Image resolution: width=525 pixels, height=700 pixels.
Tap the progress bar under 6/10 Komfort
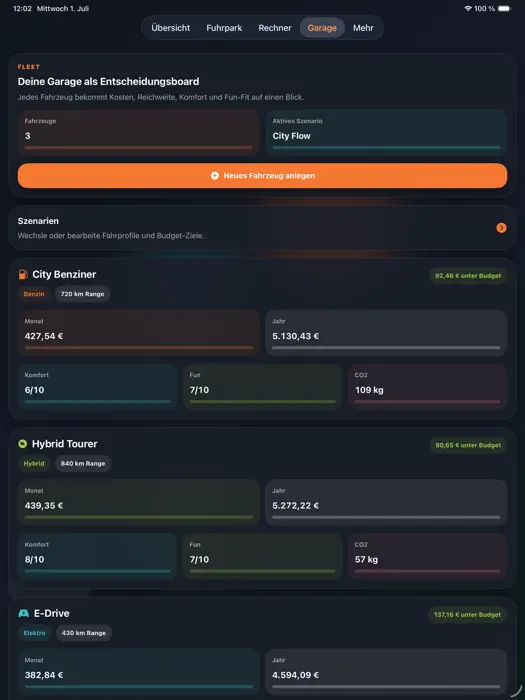point(98,402)
